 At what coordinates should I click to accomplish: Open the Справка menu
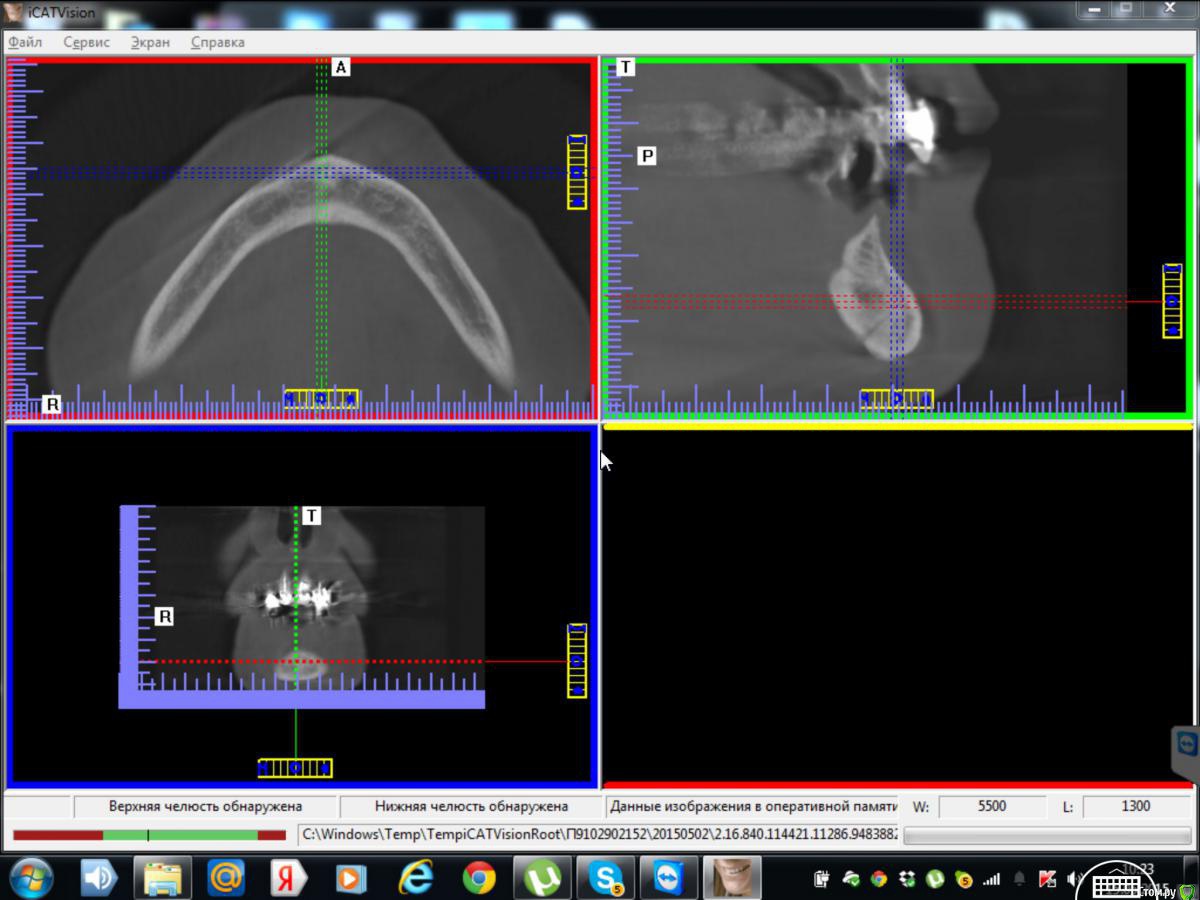pos(217,42)
